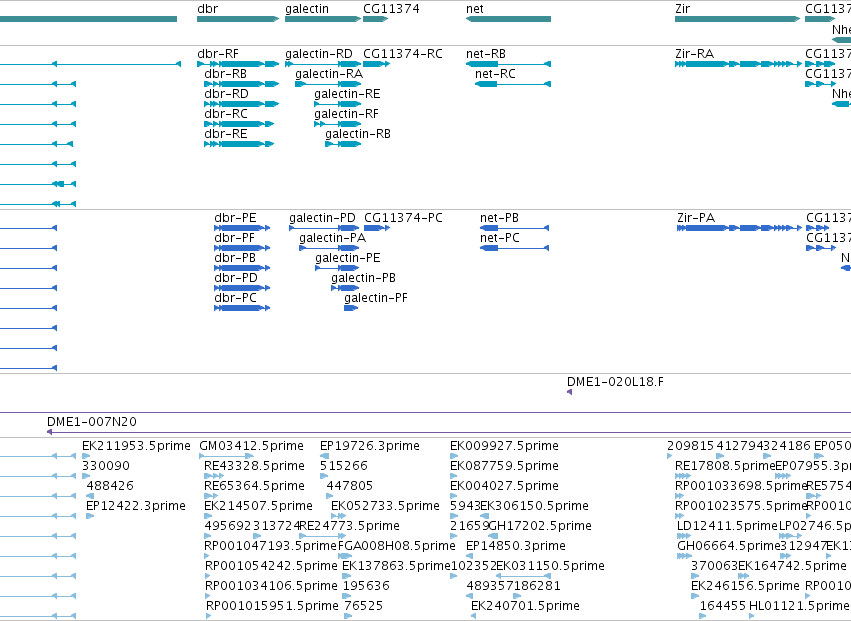Image resolution: width=851 pixels, height=621 pixels.
Task: Select transcript Zir-RA
Action: (739, 64)
